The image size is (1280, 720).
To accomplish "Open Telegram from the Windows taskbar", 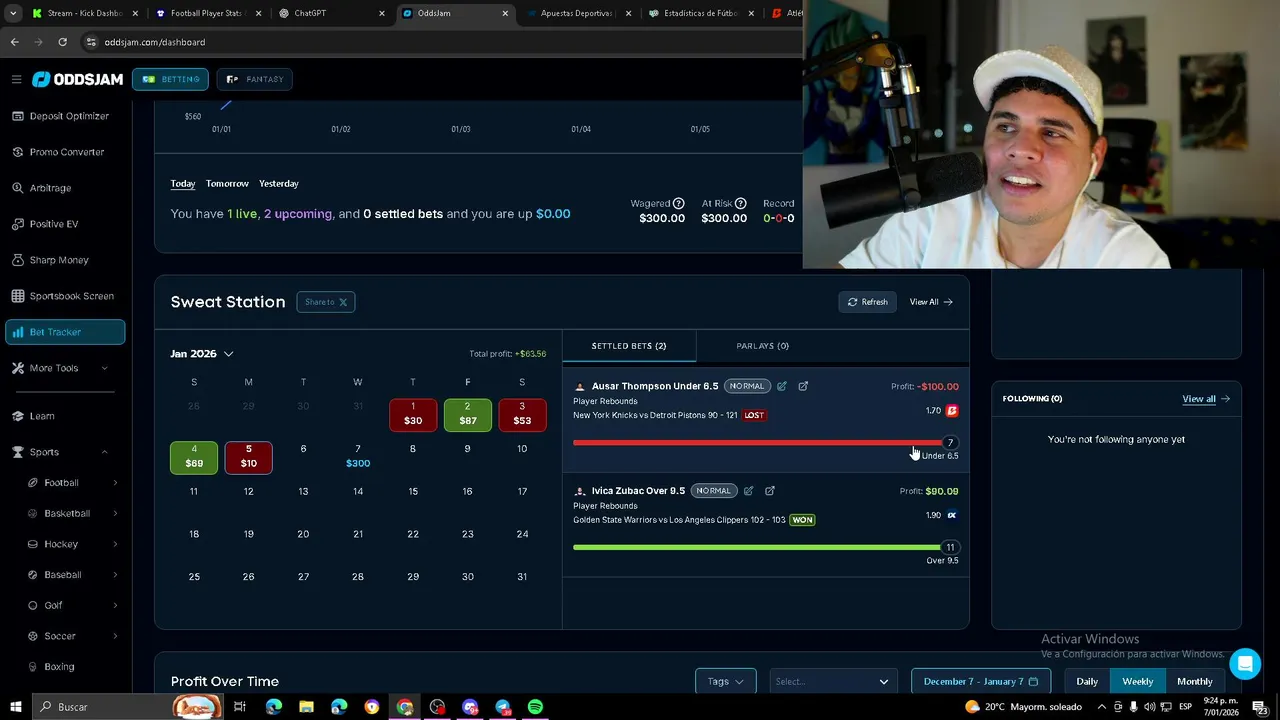I will [x=502, y=707].
